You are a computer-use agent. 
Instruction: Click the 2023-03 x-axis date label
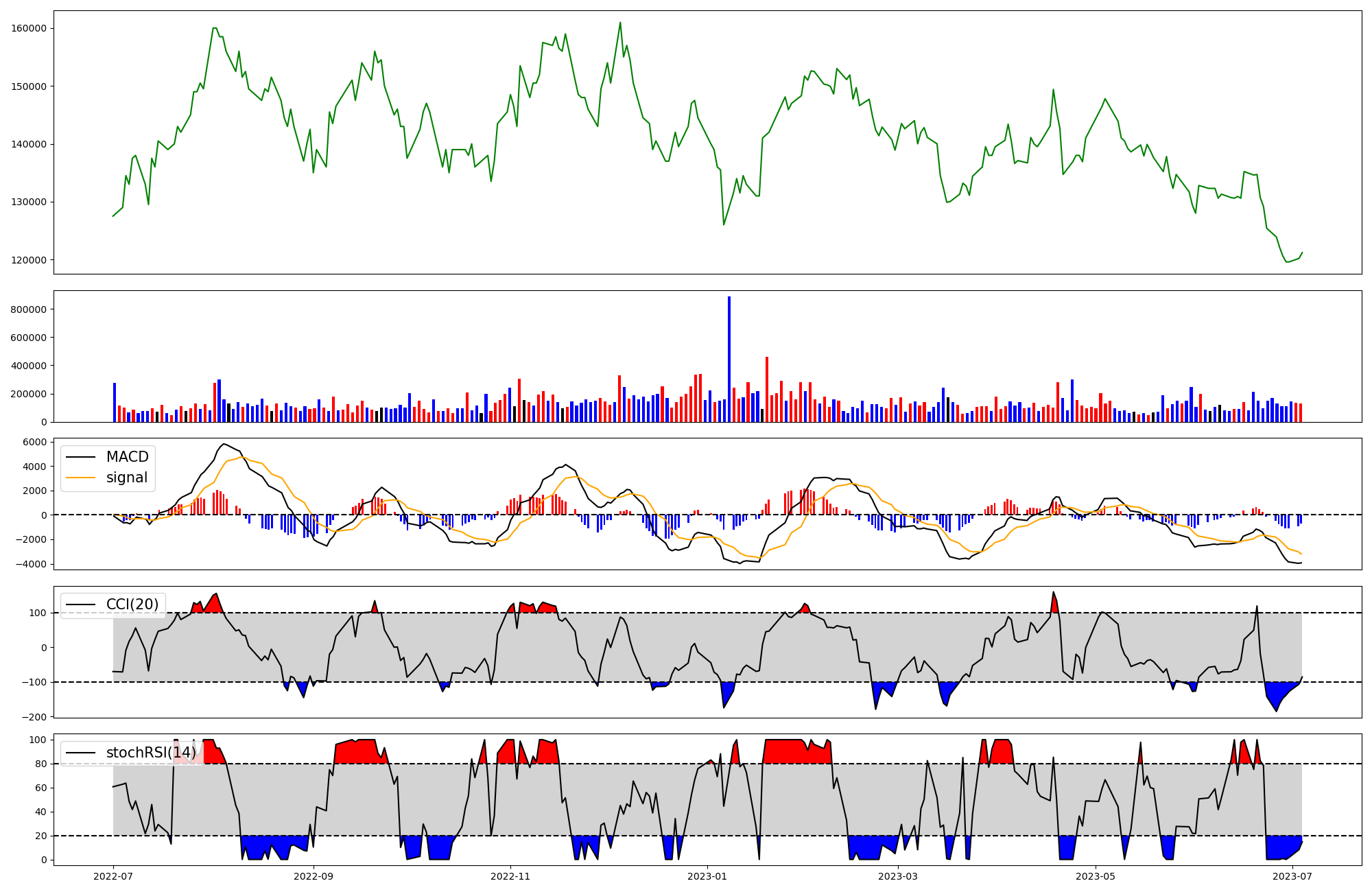pos(898,876)
